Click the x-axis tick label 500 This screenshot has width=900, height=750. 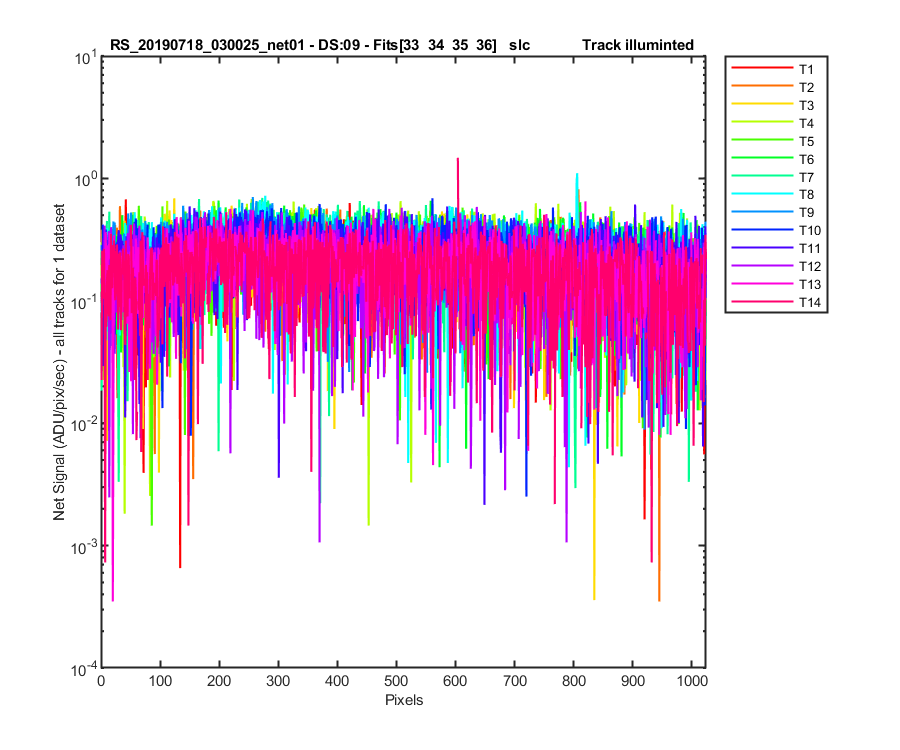(x=396, y=681)
